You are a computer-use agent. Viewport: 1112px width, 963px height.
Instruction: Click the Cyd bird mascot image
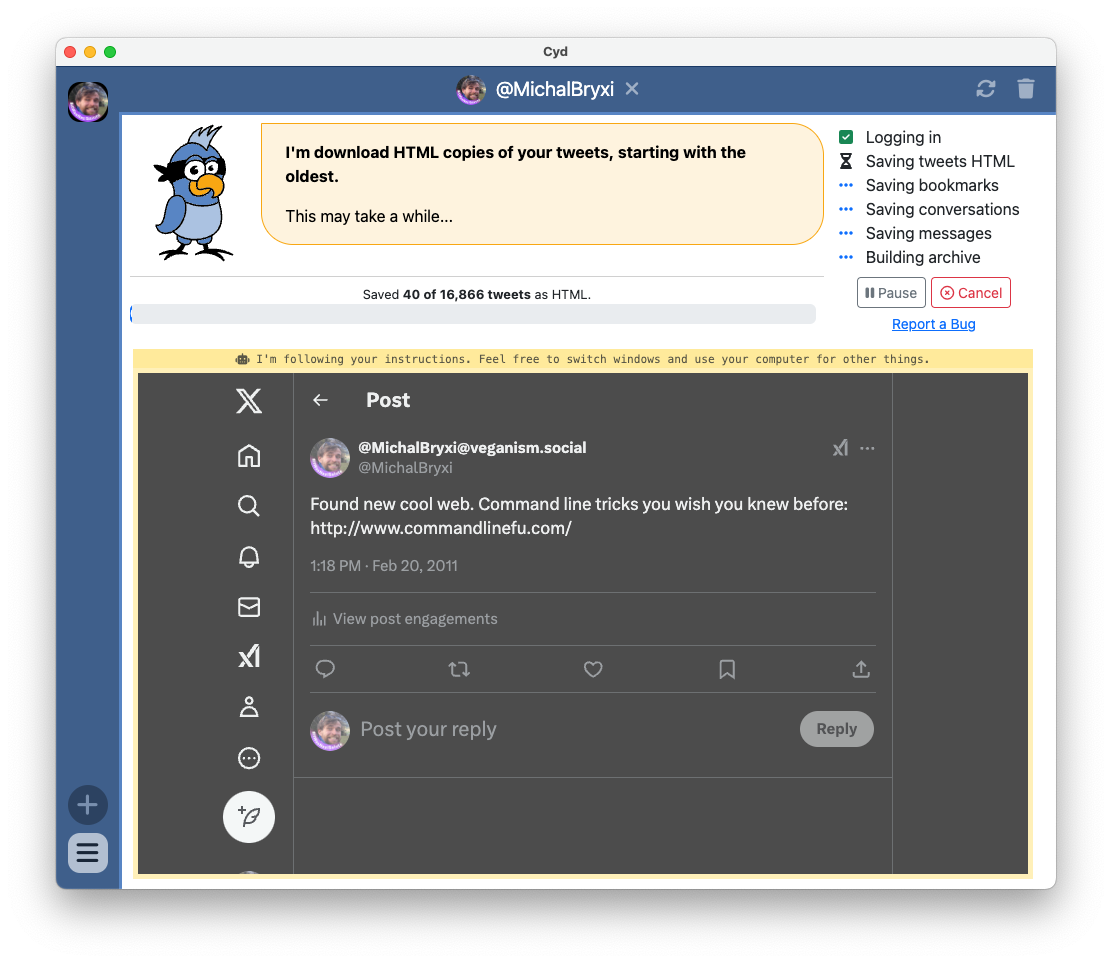(x=193, y=193)
